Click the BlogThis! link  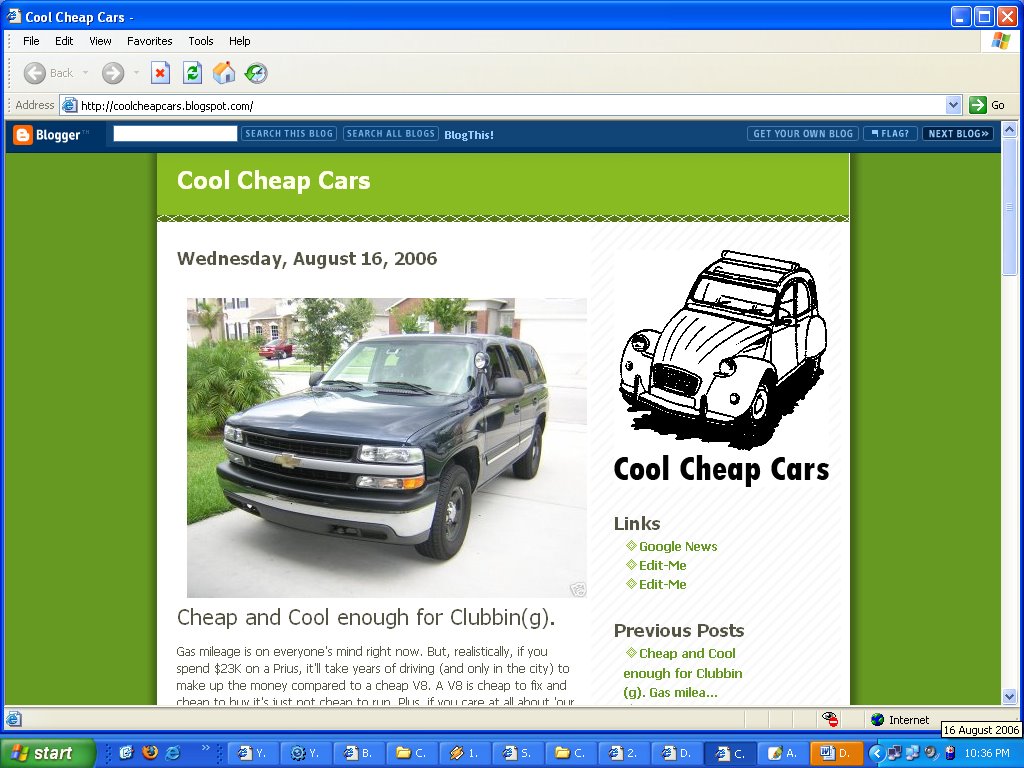[469, 135]
